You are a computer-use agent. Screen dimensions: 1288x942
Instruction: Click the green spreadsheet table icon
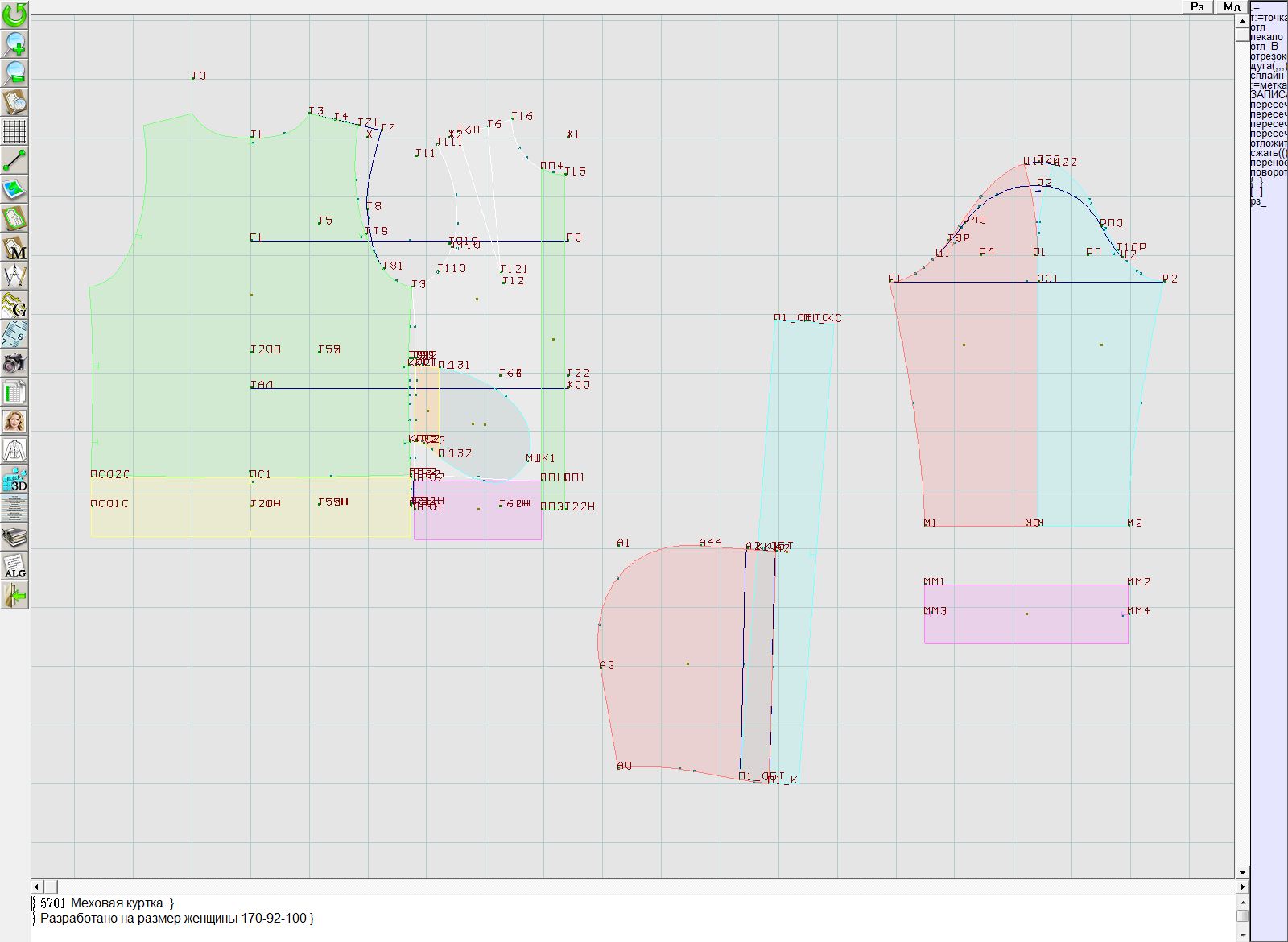14,392
